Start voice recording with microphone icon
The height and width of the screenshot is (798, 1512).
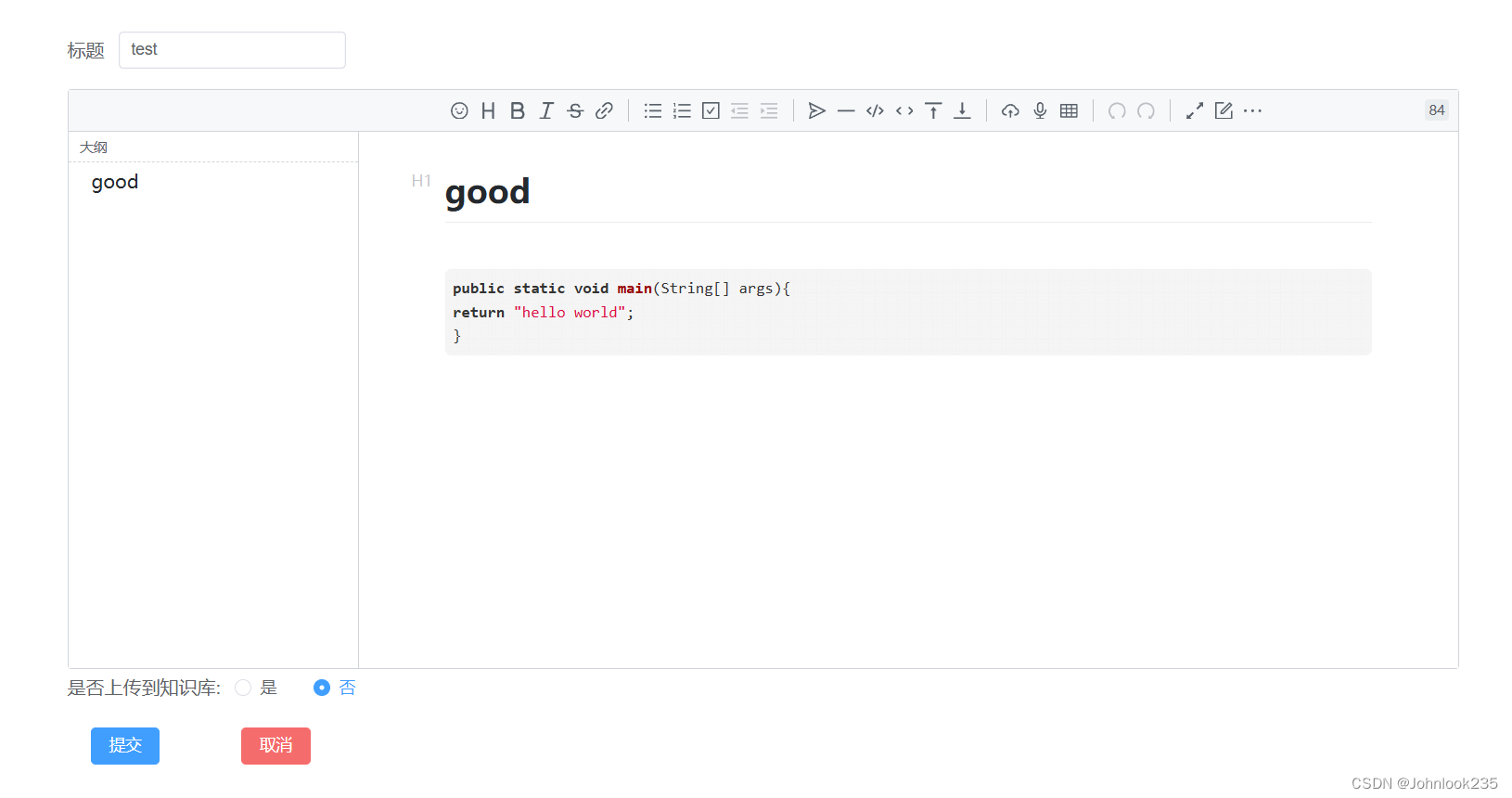[1040, 110]
